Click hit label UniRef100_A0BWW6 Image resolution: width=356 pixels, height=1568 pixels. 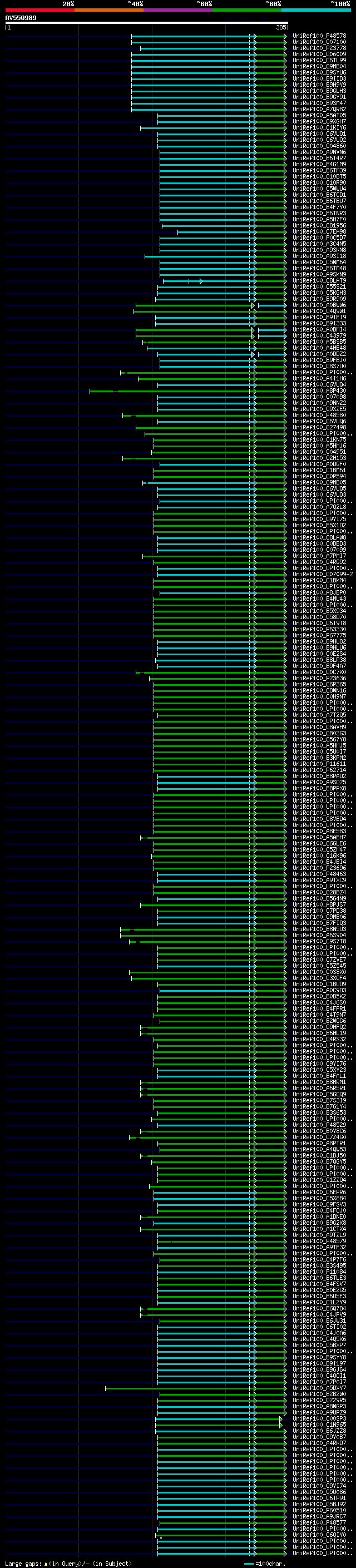click(x=319, y=305)
